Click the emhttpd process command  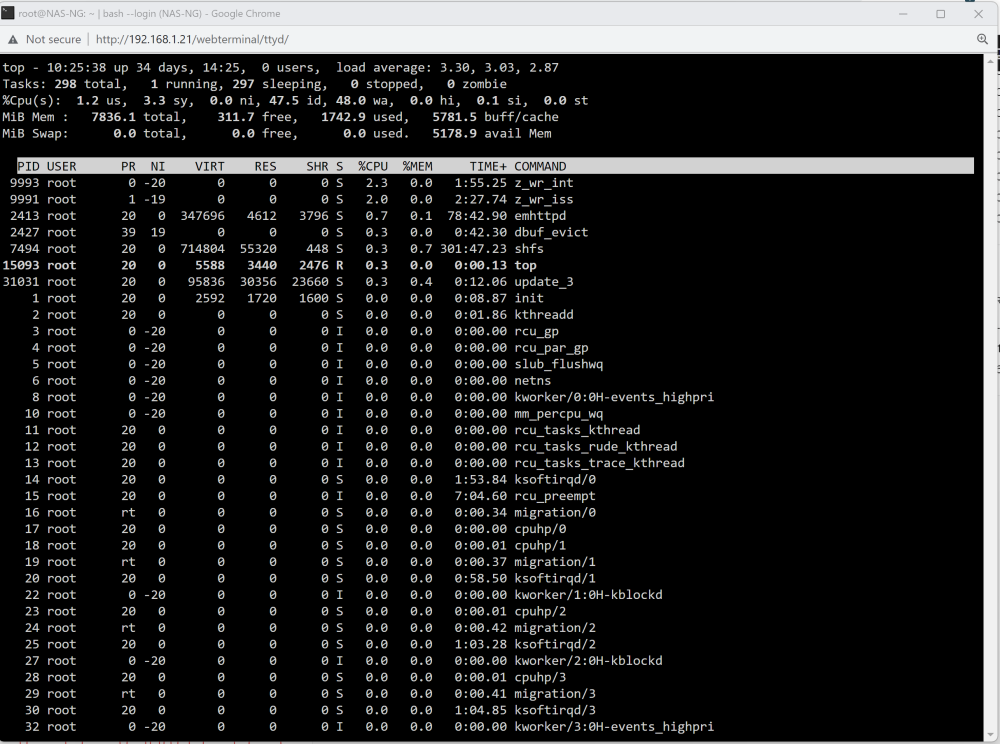(540, 216)
